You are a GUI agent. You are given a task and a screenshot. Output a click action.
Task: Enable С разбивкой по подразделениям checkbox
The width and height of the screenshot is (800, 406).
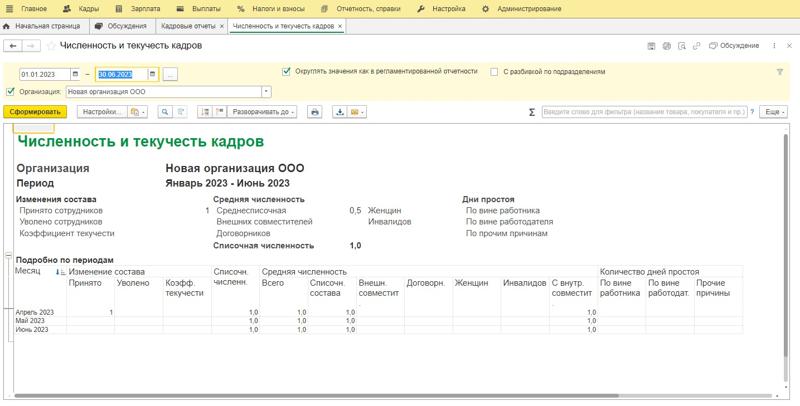494,72
